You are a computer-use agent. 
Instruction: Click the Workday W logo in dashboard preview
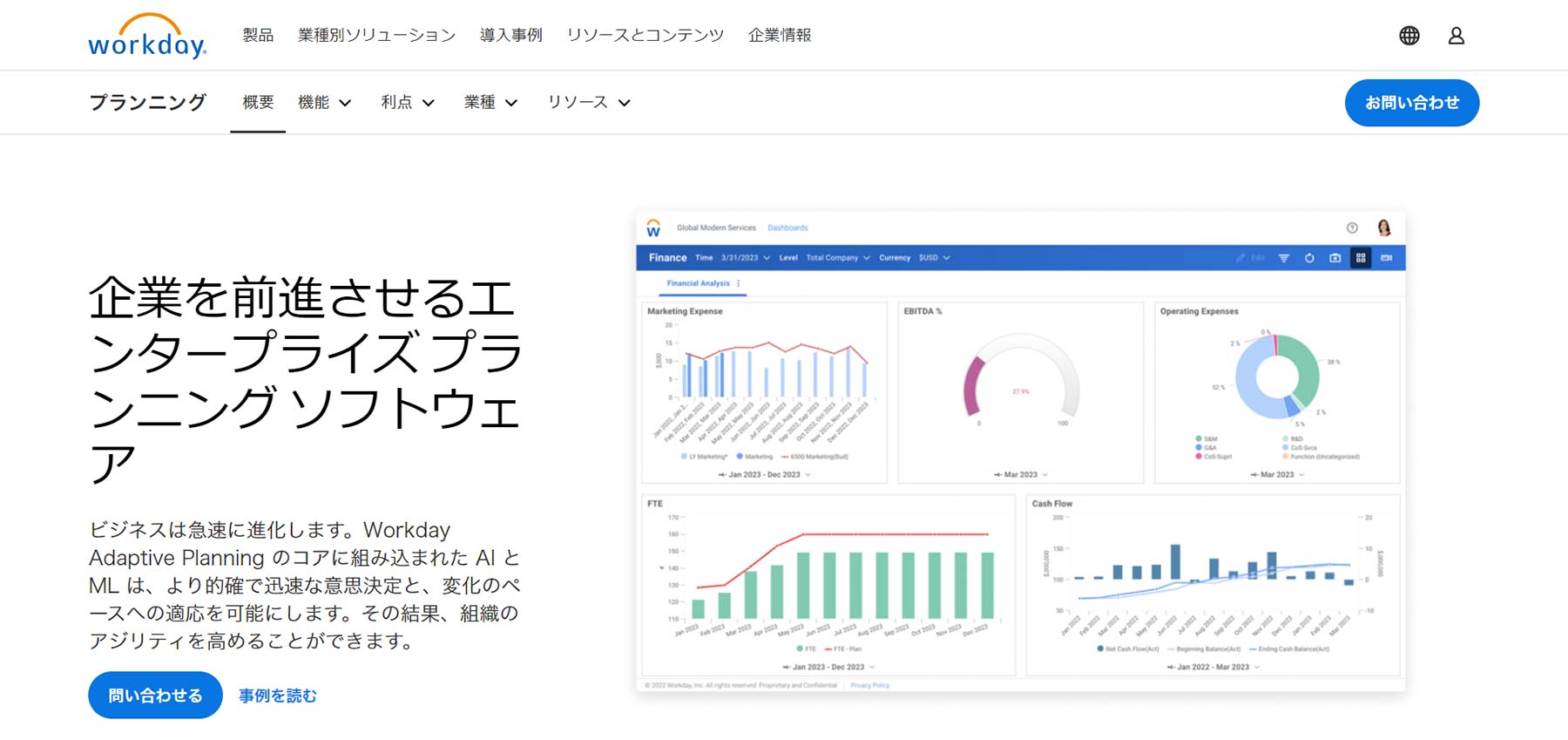coord(653,228)
